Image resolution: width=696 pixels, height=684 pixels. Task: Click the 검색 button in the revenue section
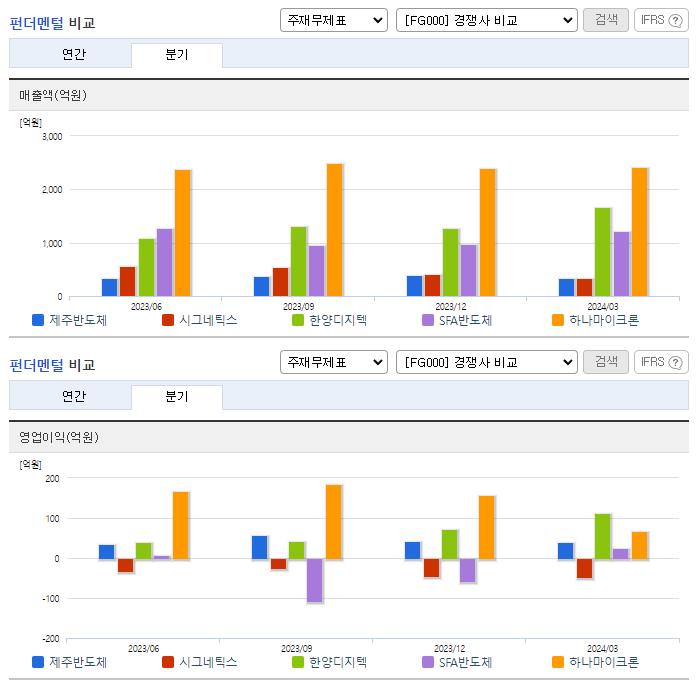[606, 20]
